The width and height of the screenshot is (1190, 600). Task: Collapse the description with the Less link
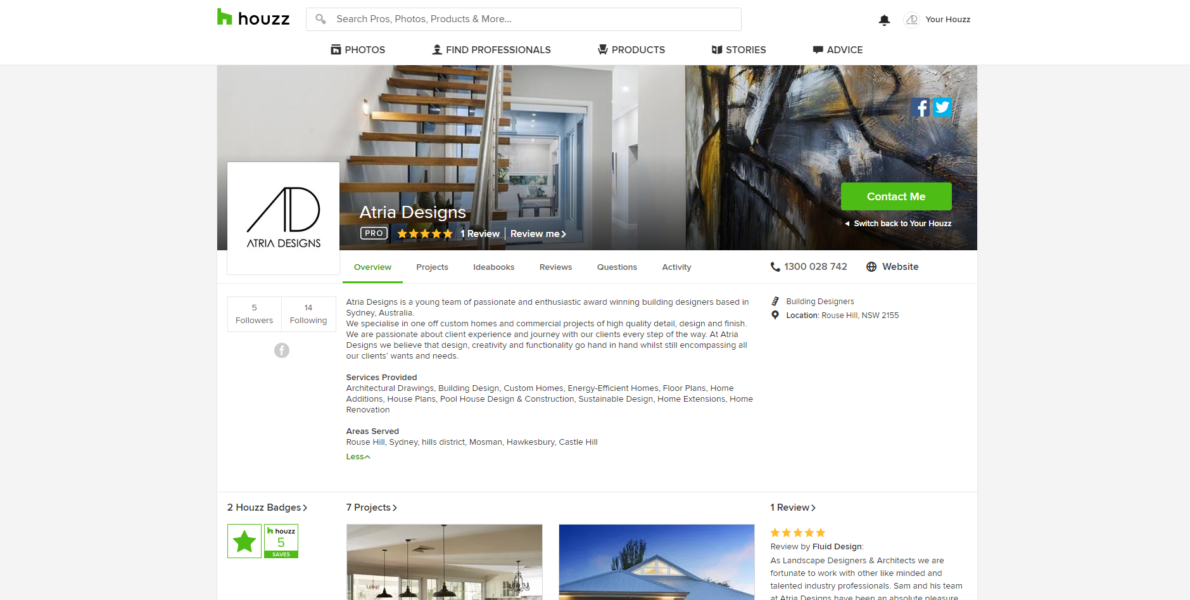(358, 457)
